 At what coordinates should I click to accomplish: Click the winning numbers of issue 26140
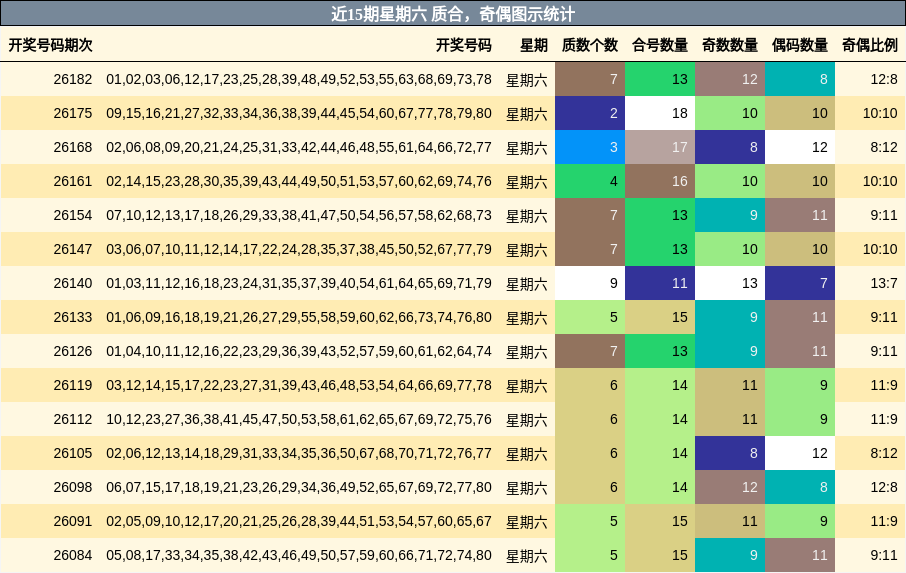[299, 284]
